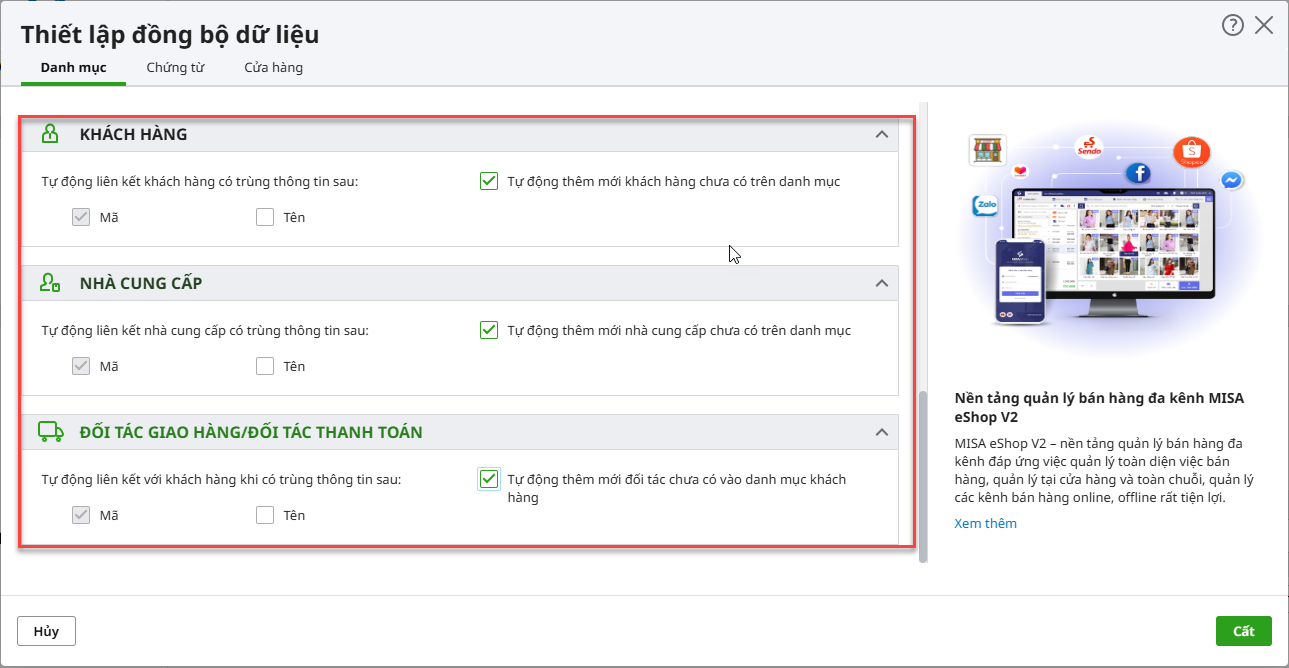
Task: Uncheck auto-add new suppliers checkbox
Action: point(489,331)
